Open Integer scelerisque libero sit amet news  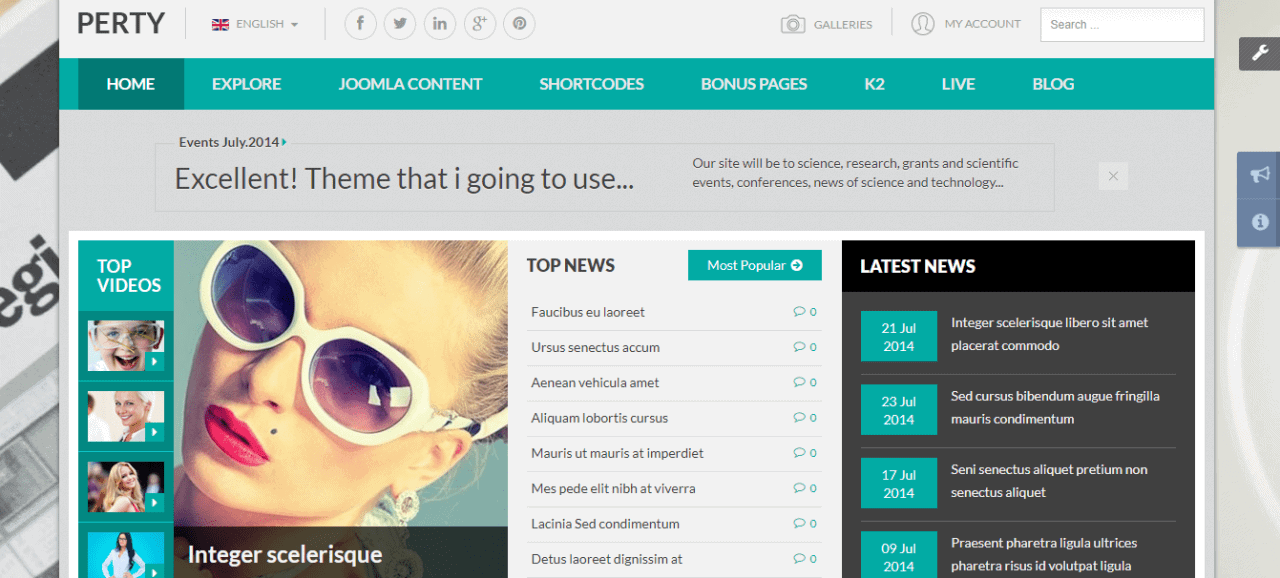point(1049,334)
